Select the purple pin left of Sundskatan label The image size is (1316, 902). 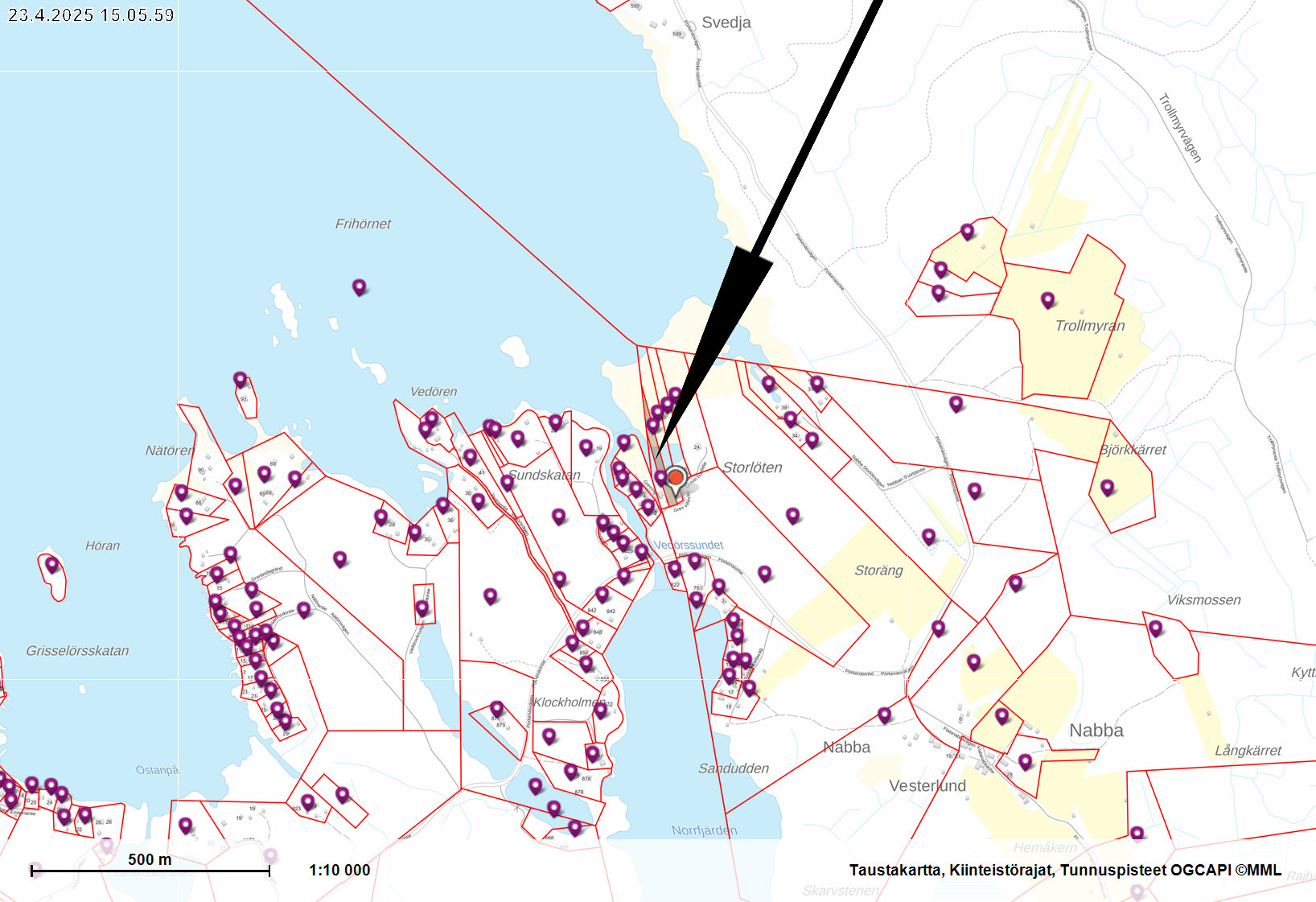point(507,482)
